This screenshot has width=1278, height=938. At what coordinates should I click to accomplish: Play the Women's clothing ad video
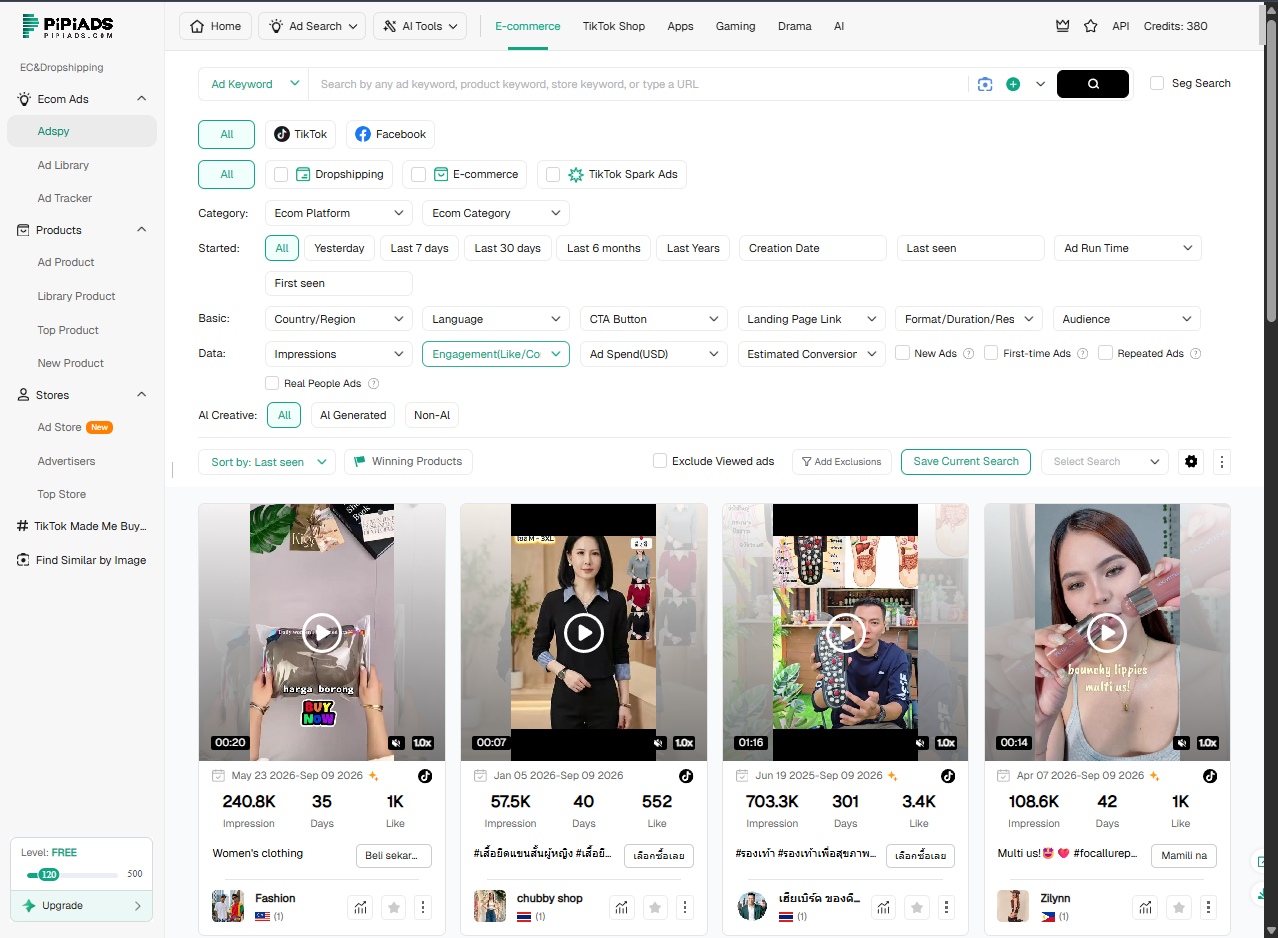click(321, 632)
